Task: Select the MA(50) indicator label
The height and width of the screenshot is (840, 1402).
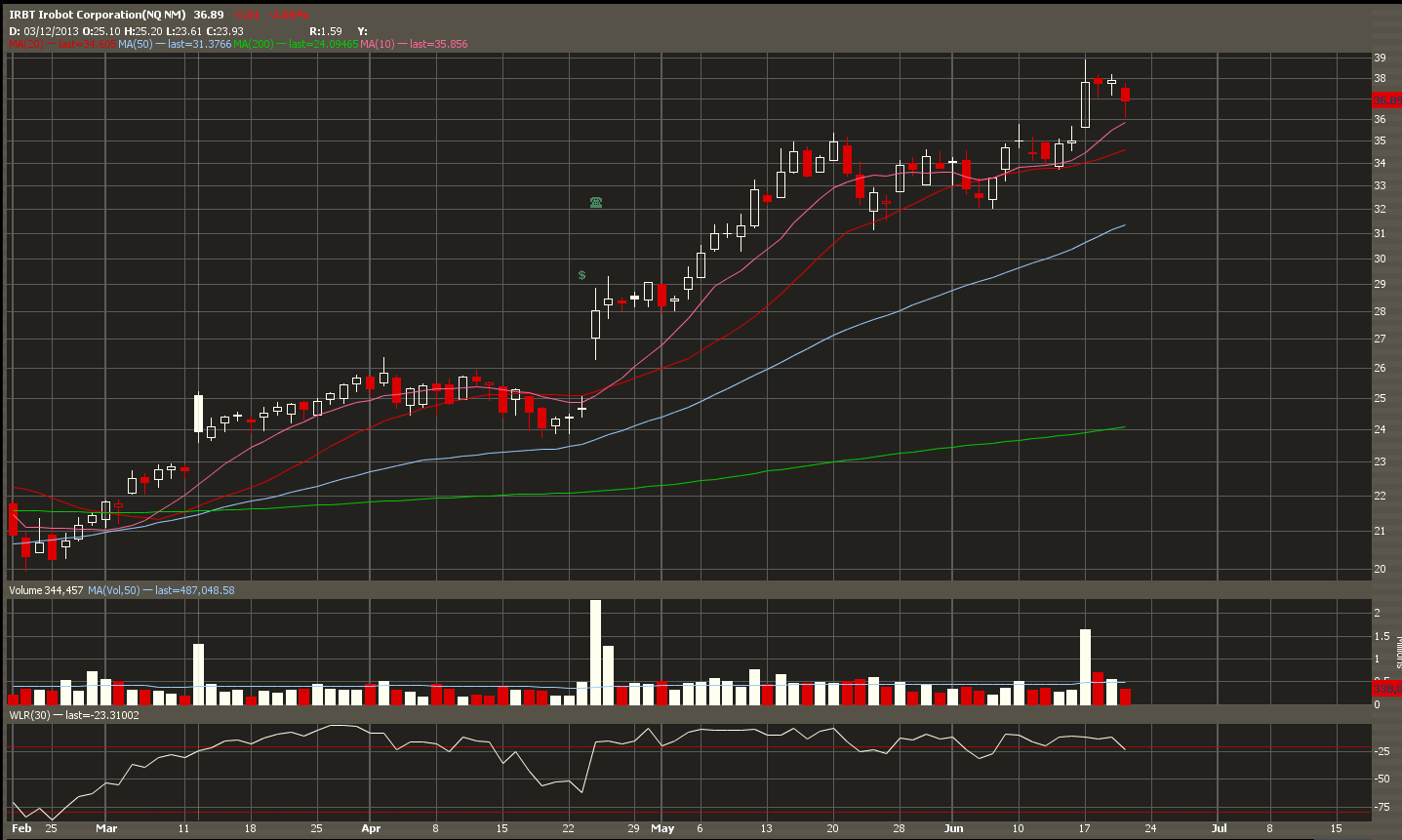Action: 136,44
